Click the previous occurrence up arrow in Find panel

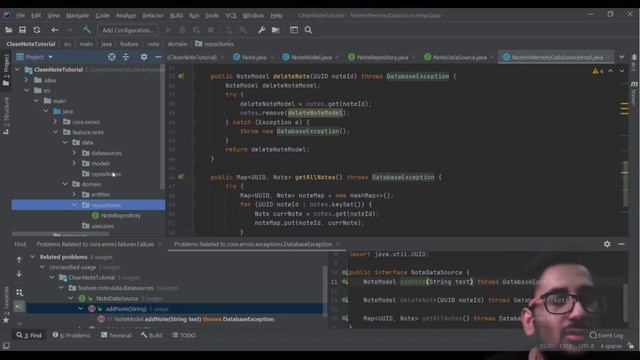19,260
